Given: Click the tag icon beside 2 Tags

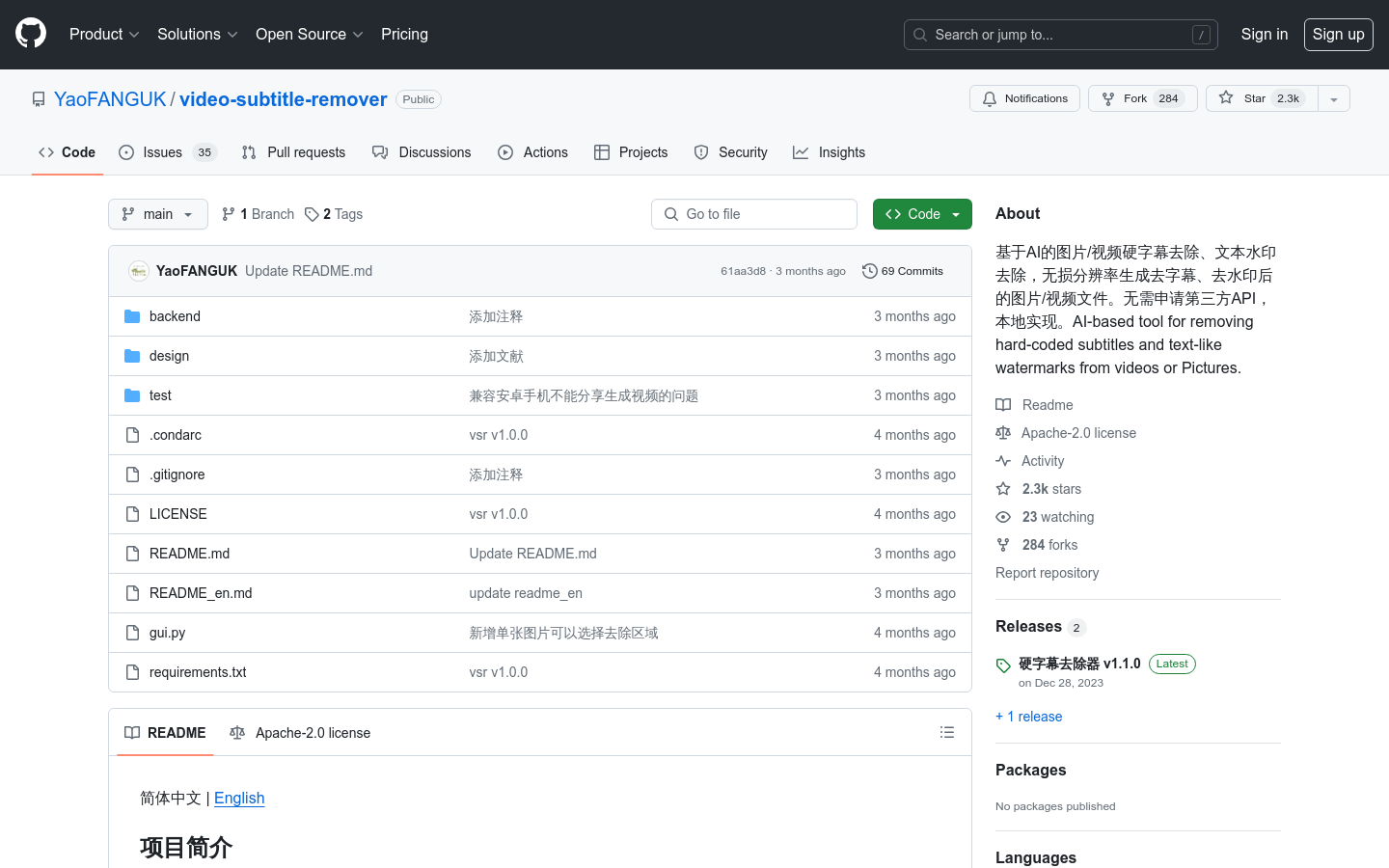Looking at the screenshot, I should [312, 214].
